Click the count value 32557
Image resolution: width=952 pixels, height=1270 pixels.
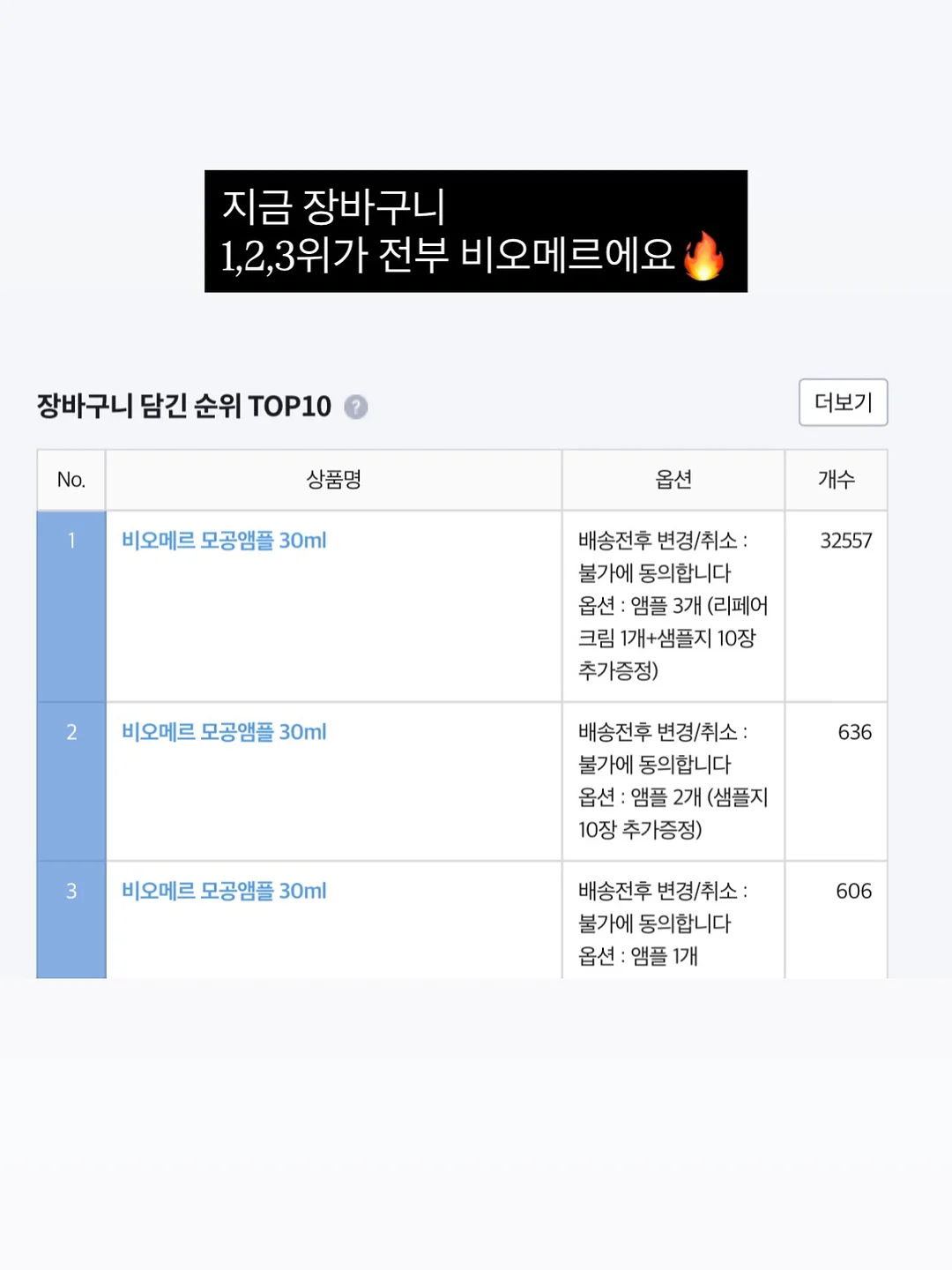tap(845, 541)
